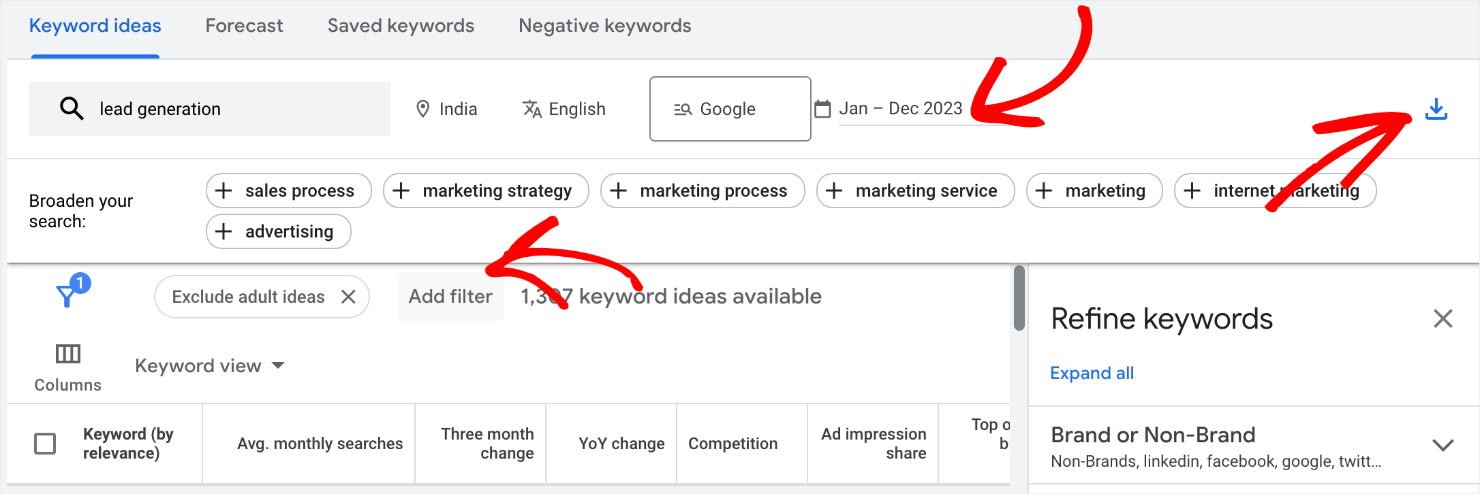
Task: Click the language icon next to English
Action: click(x=532, y=109)
